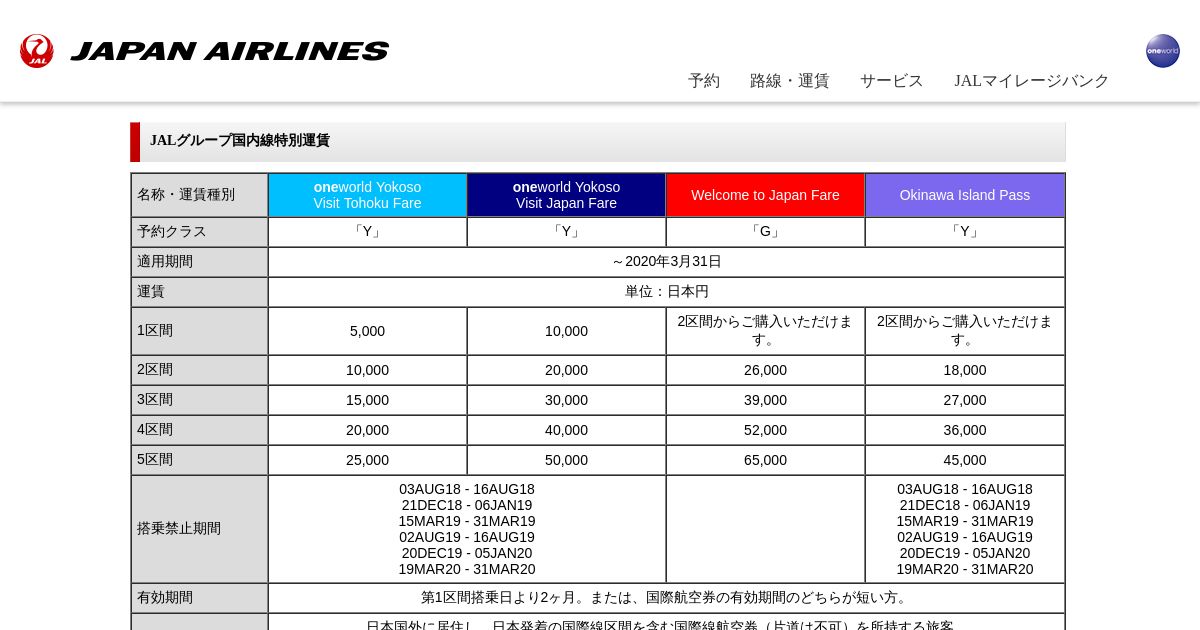
Task: Click the 40,000 fare cell
Action: [x=566, y=430]
